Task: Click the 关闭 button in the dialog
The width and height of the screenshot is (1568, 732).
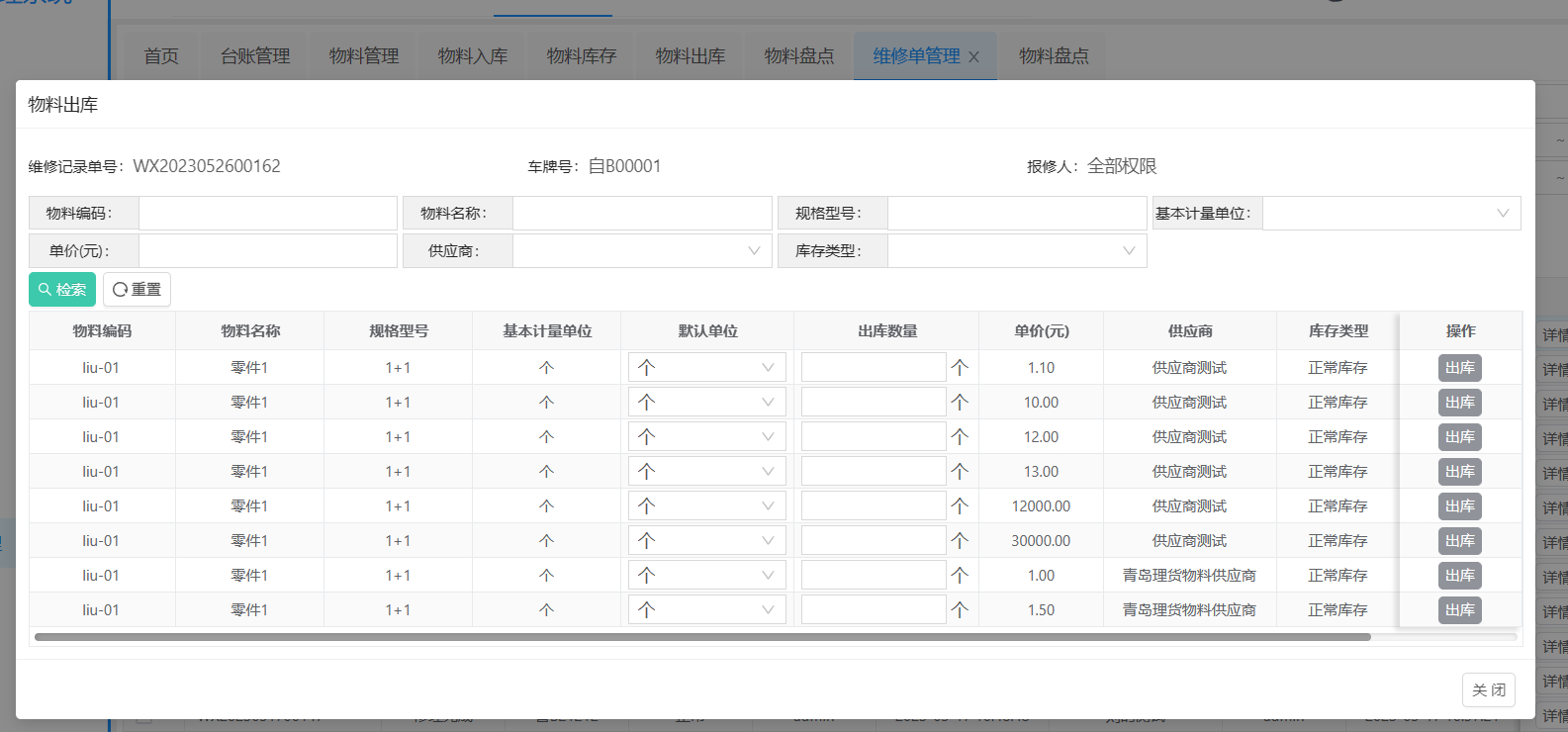Action: [x=1488, y=689]
